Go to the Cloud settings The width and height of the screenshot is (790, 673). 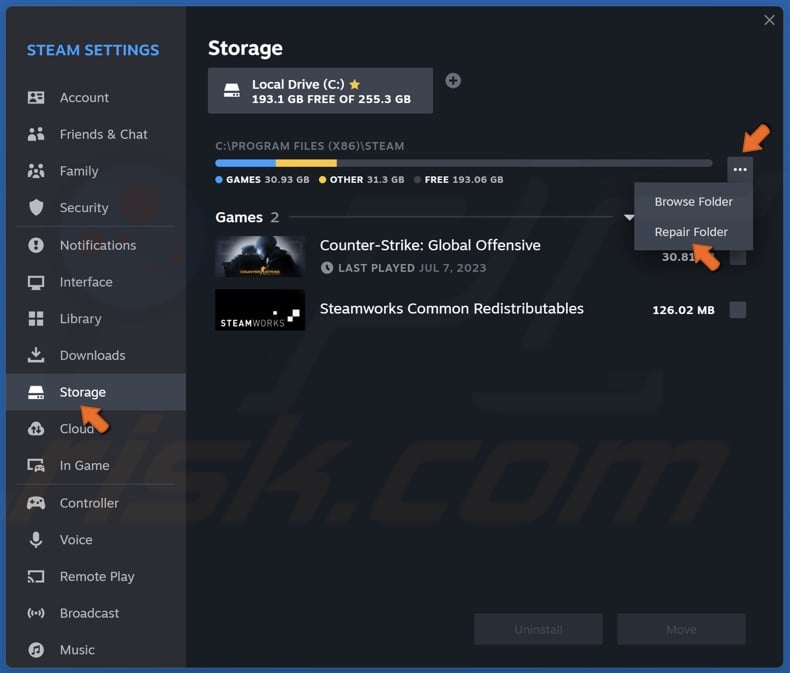point(96,429)
